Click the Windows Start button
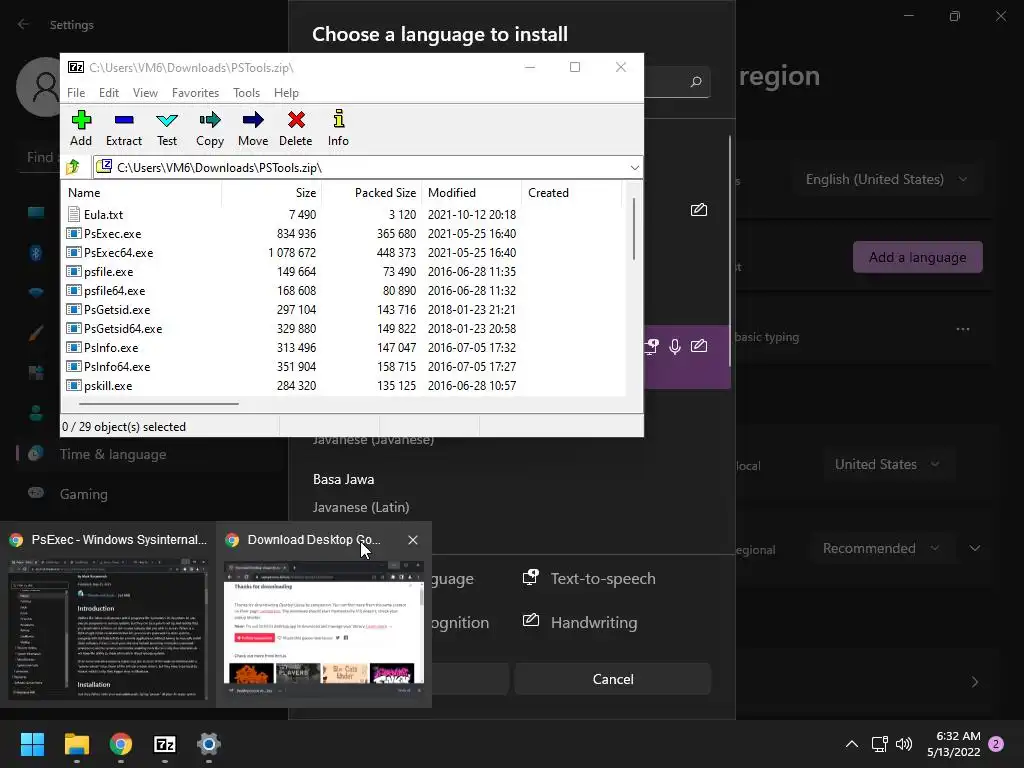The image size is (1024, 768). [32, 744]
